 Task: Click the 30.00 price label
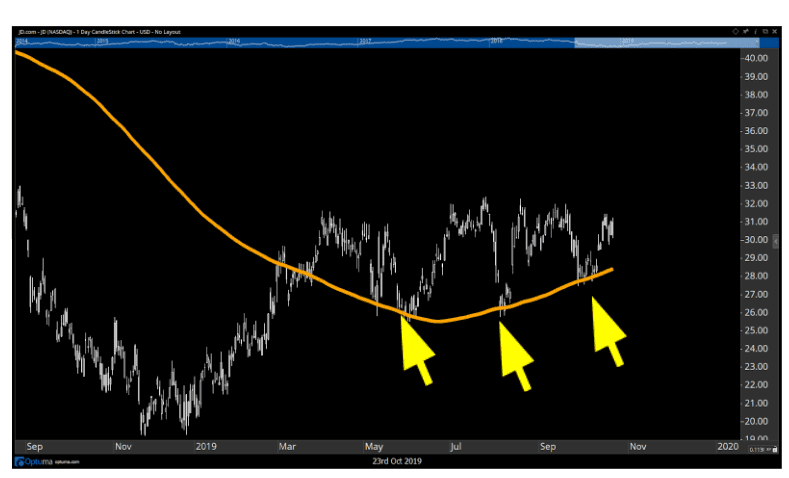click(756, 240)
